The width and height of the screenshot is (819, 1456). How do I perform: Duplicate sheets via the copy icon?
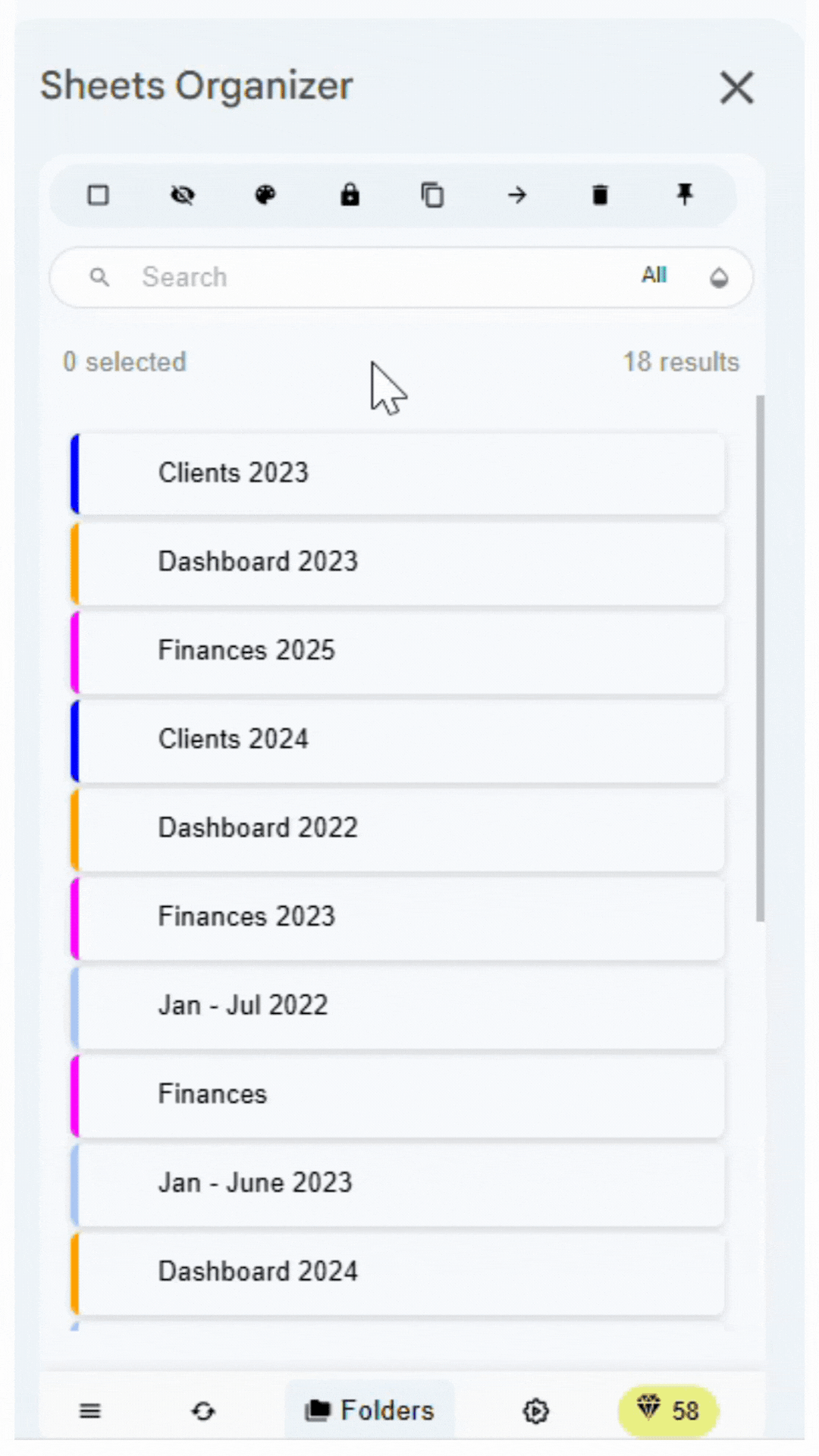433,196
